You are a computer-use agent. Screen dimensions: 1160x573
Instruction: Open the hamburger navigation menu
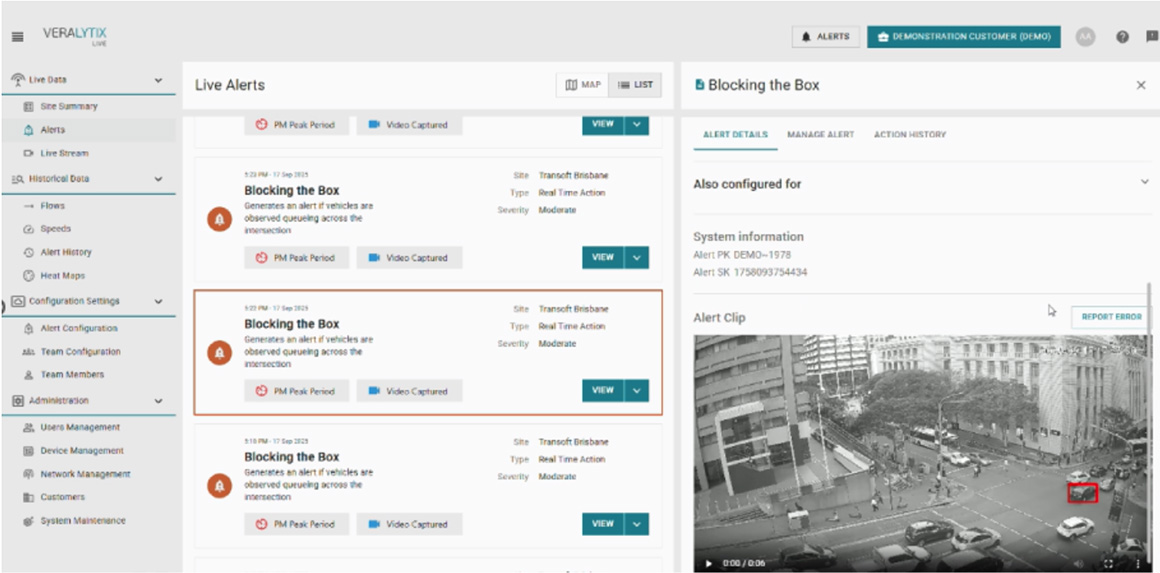17,37
